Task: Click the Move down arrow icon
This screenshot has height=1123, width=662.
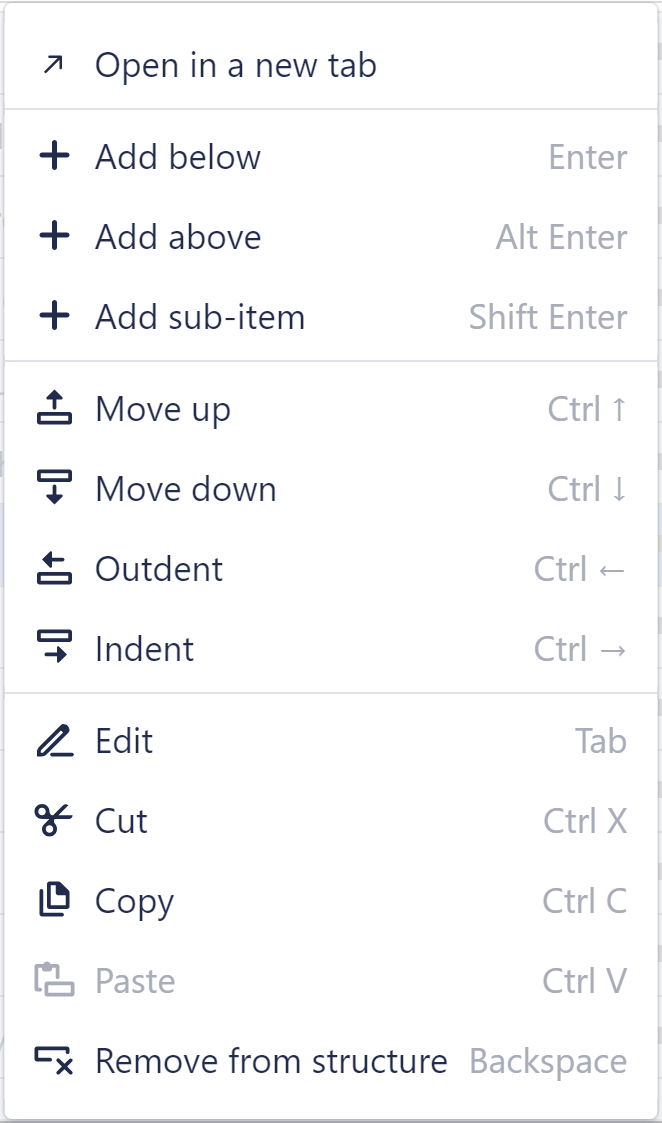Action: point(53,488)
